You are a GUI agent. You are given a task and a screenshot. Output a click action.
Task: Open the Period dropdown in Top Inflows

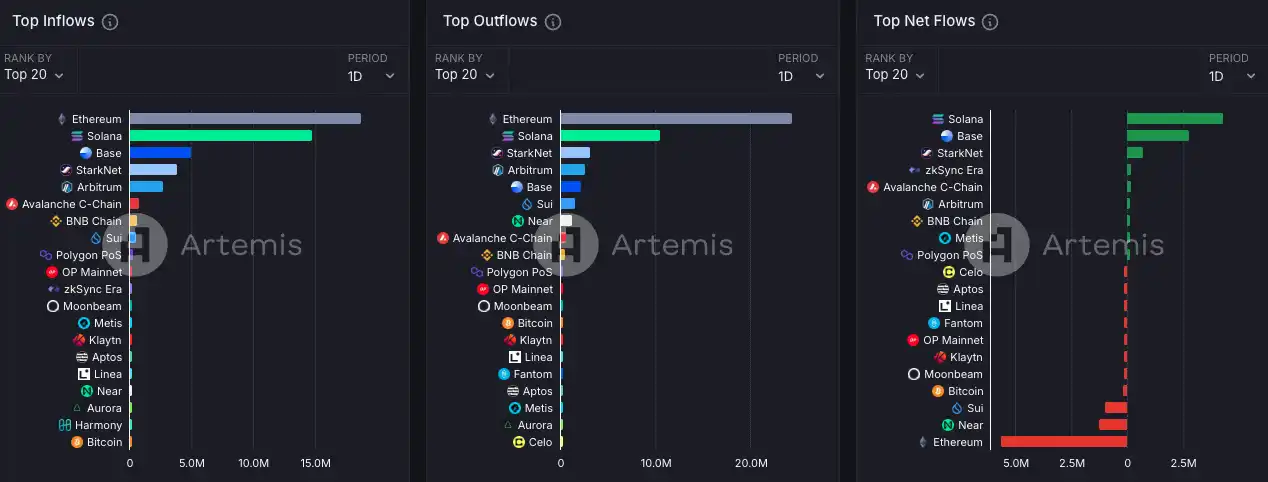(372, 75)
